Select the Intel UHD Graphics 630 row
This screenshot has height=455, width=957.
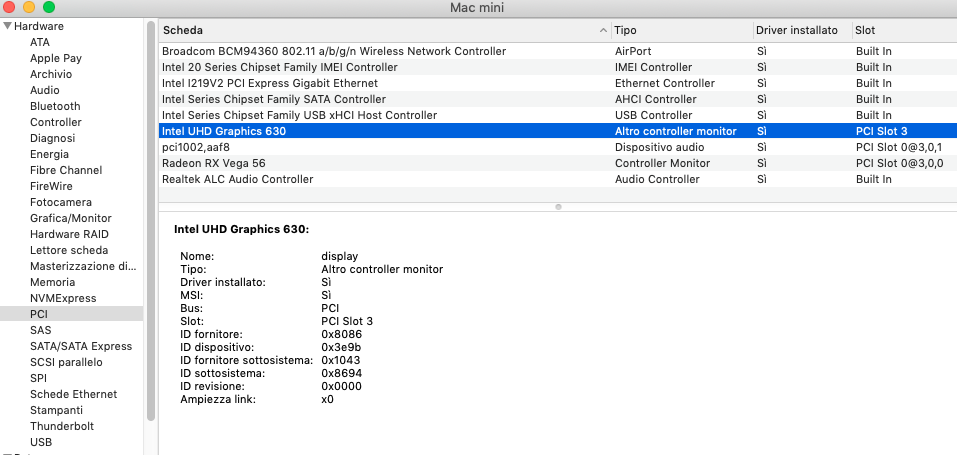coord(558,131)
